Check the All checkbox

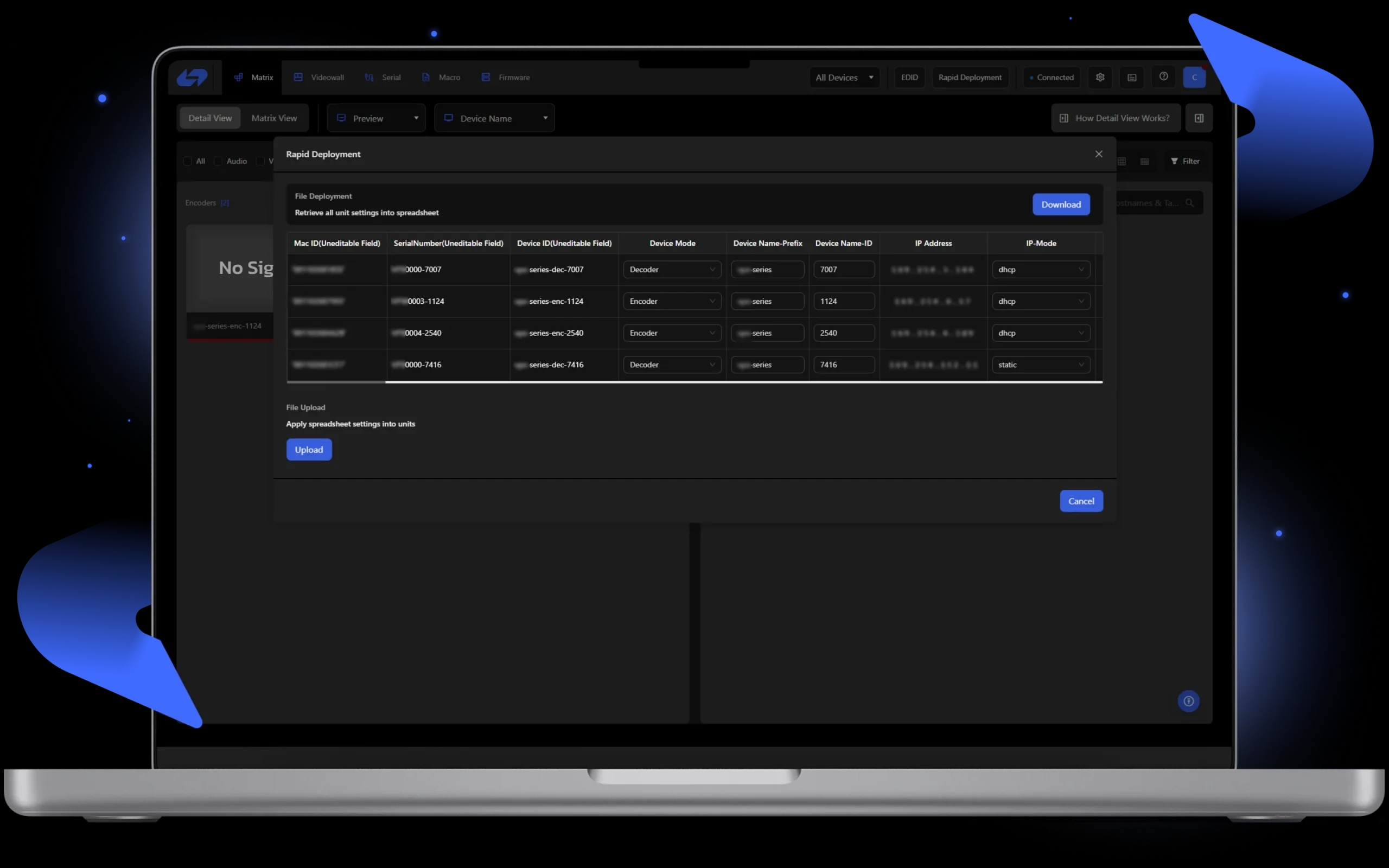188,161
